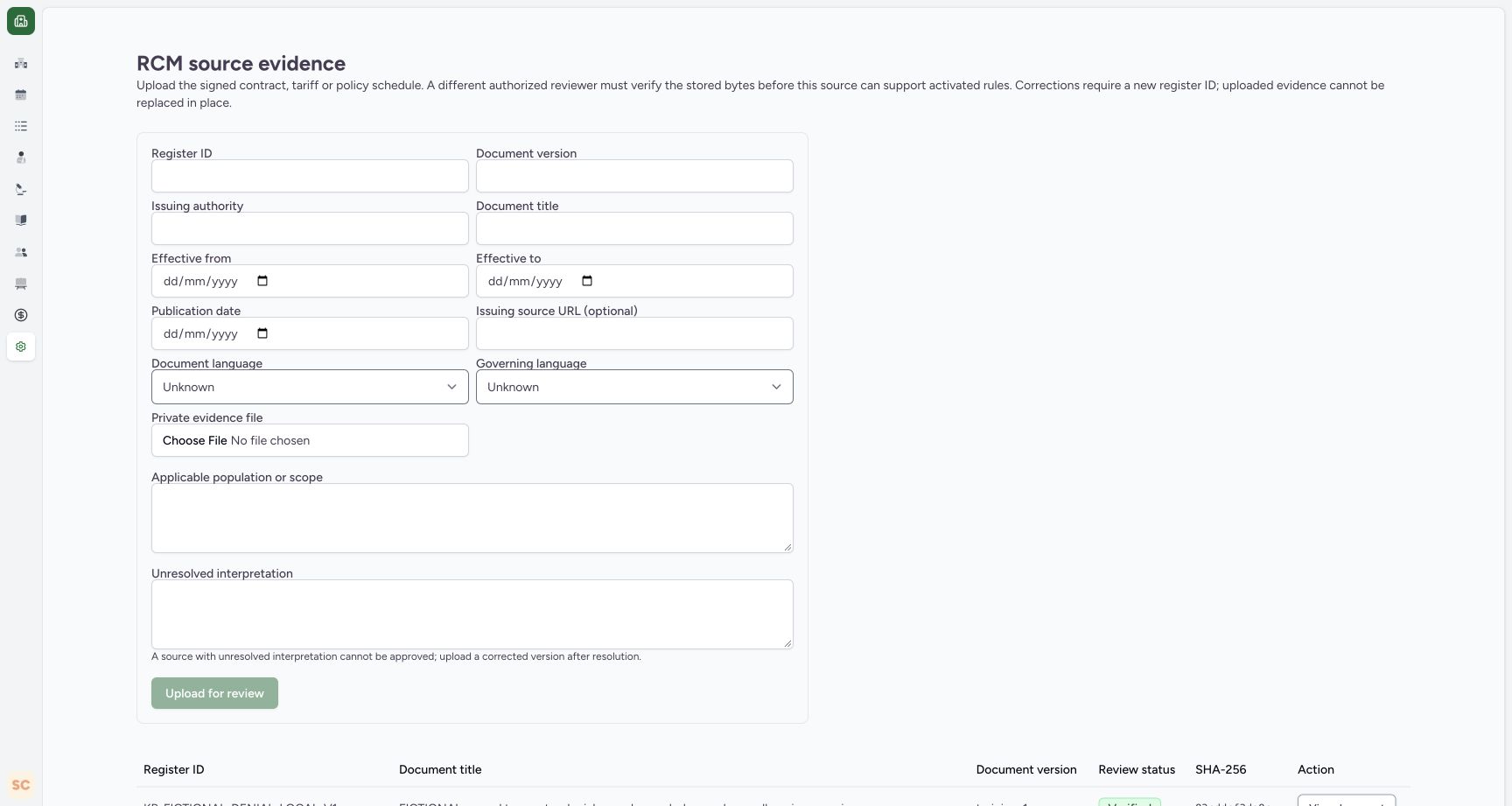Open the checklist sidebar icon
Viewport: 1512px width, 806px height.
(21, 126)
